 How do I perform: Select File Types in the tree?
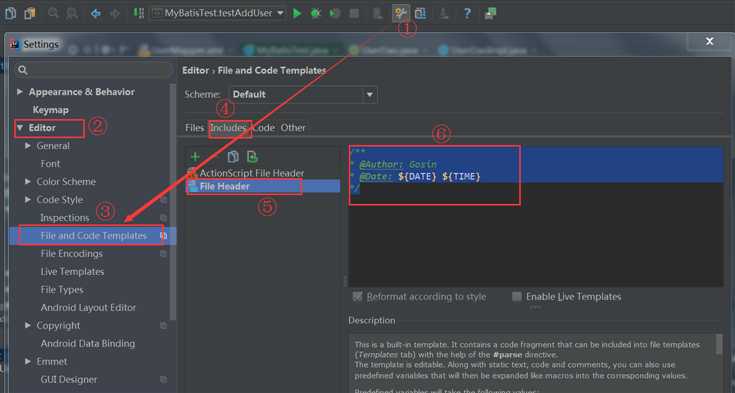(x=62, y=289)
